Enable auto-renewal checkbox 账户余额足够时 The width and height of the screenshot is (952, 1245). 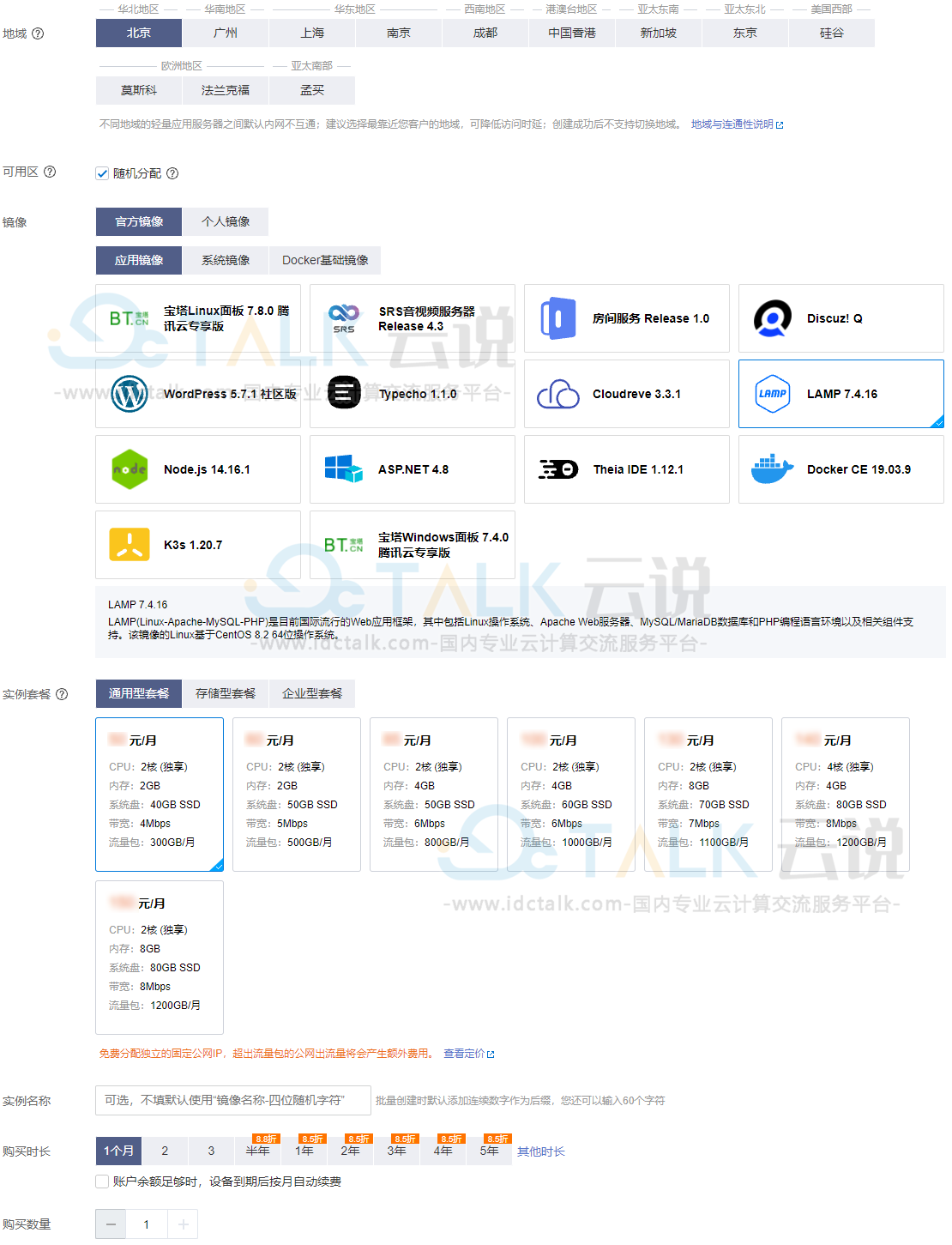pyautogui.click(x=102, y=1182)
